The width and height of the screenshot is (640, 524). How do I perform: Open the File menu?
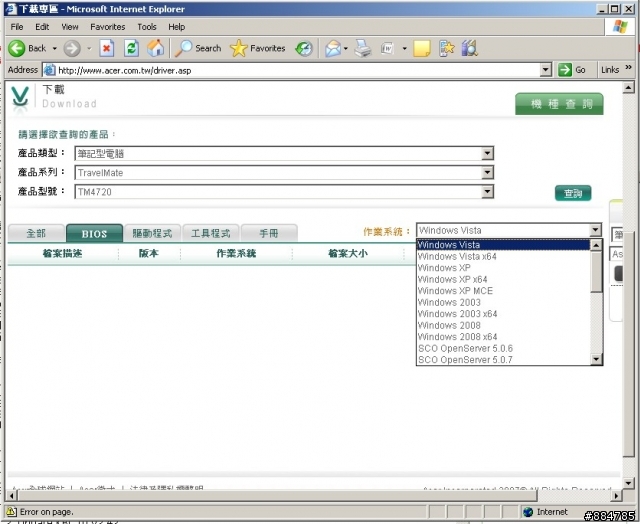click(17, 27)
